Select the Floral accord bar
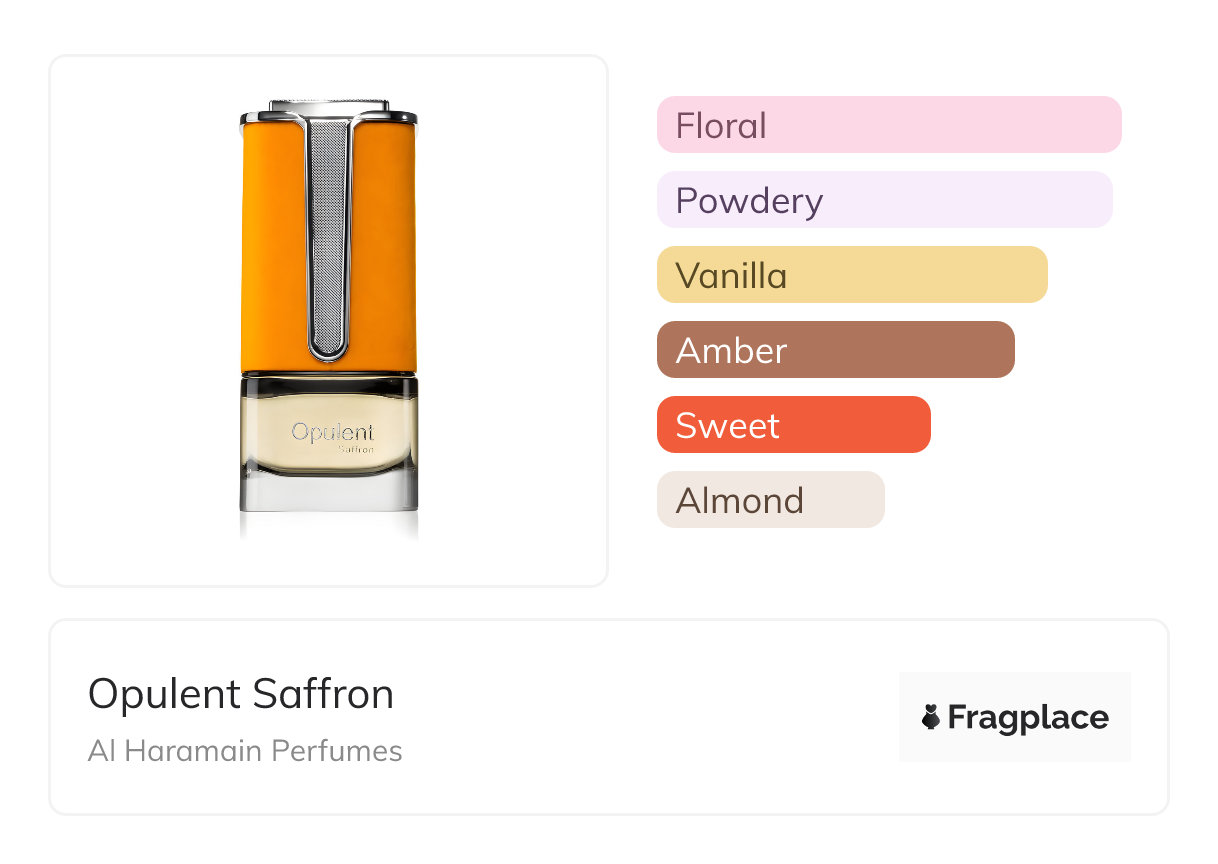 (888, 125)
